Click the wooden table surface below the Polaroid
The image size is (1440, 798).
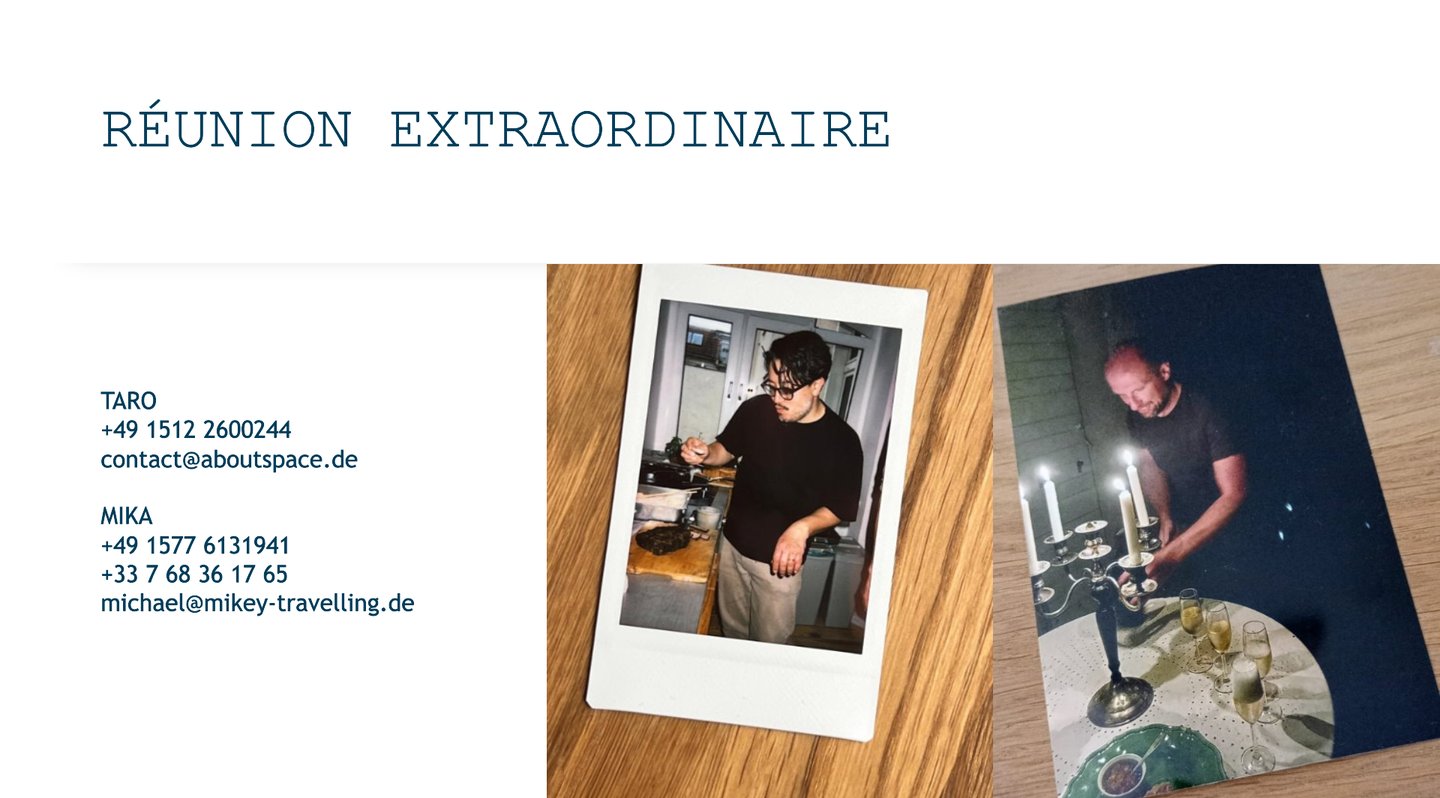[760, 768]
